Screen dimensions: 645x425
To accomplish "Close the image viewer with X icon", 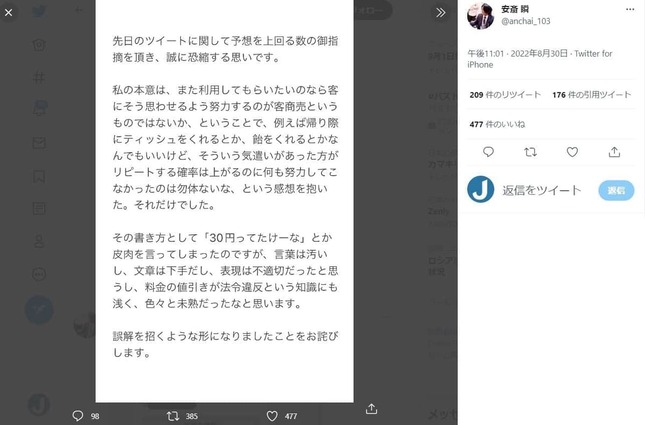I will tap(9, 12).
